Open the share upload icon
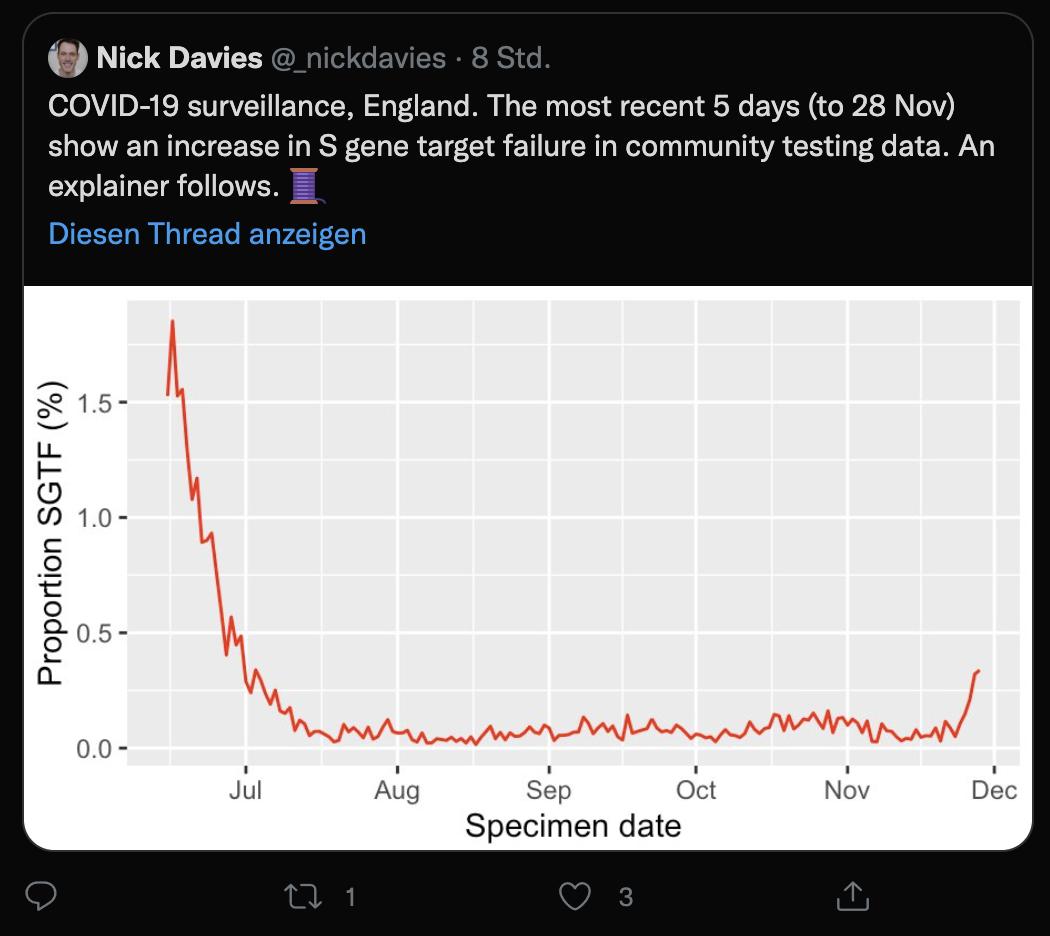The height and width of the screenshot is (936, 1050). [852, 896]
